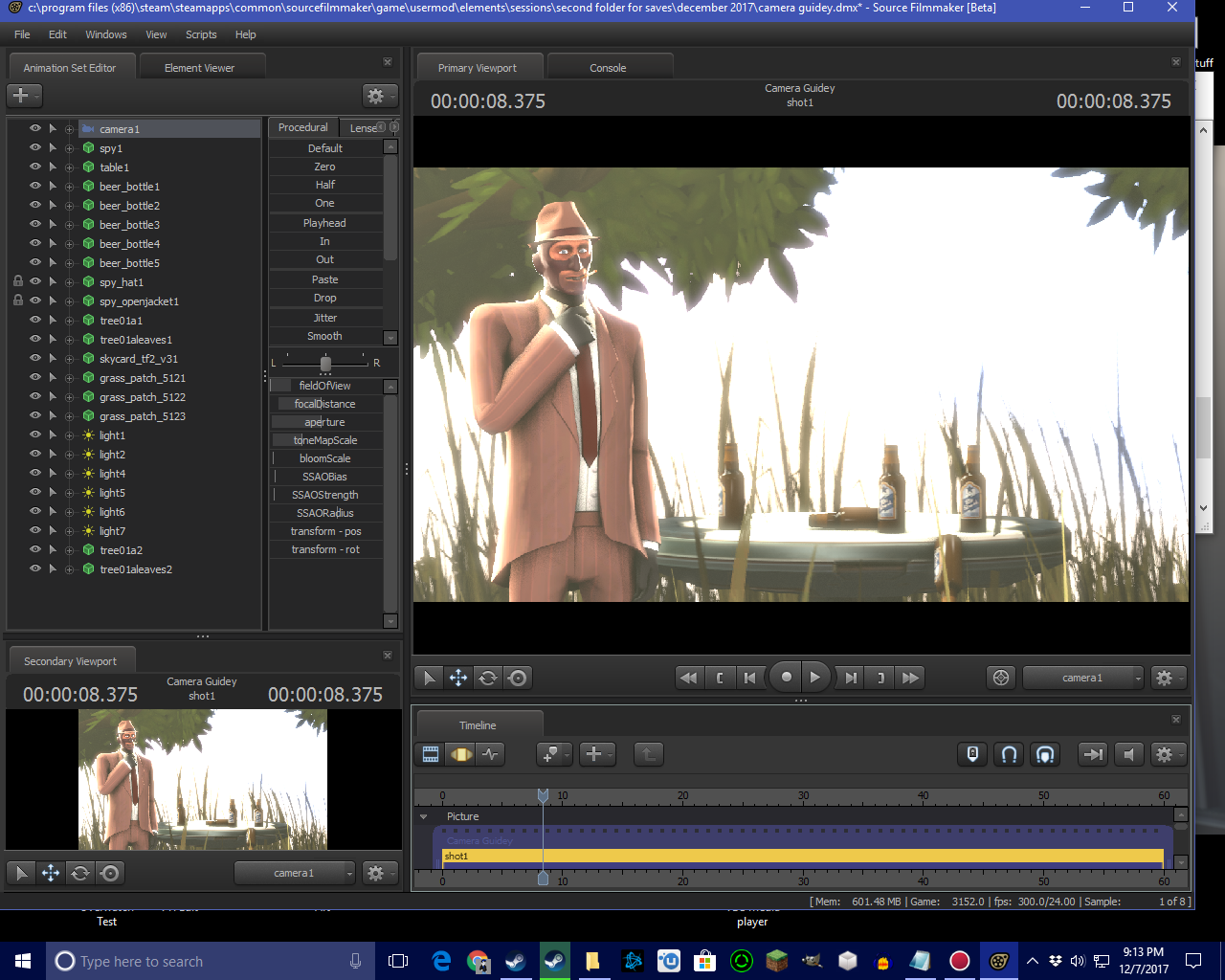The width and height of the screenshot is (1225, 980).
Task: Jump to first frame with double-arrow rewind
Action: 688,678
